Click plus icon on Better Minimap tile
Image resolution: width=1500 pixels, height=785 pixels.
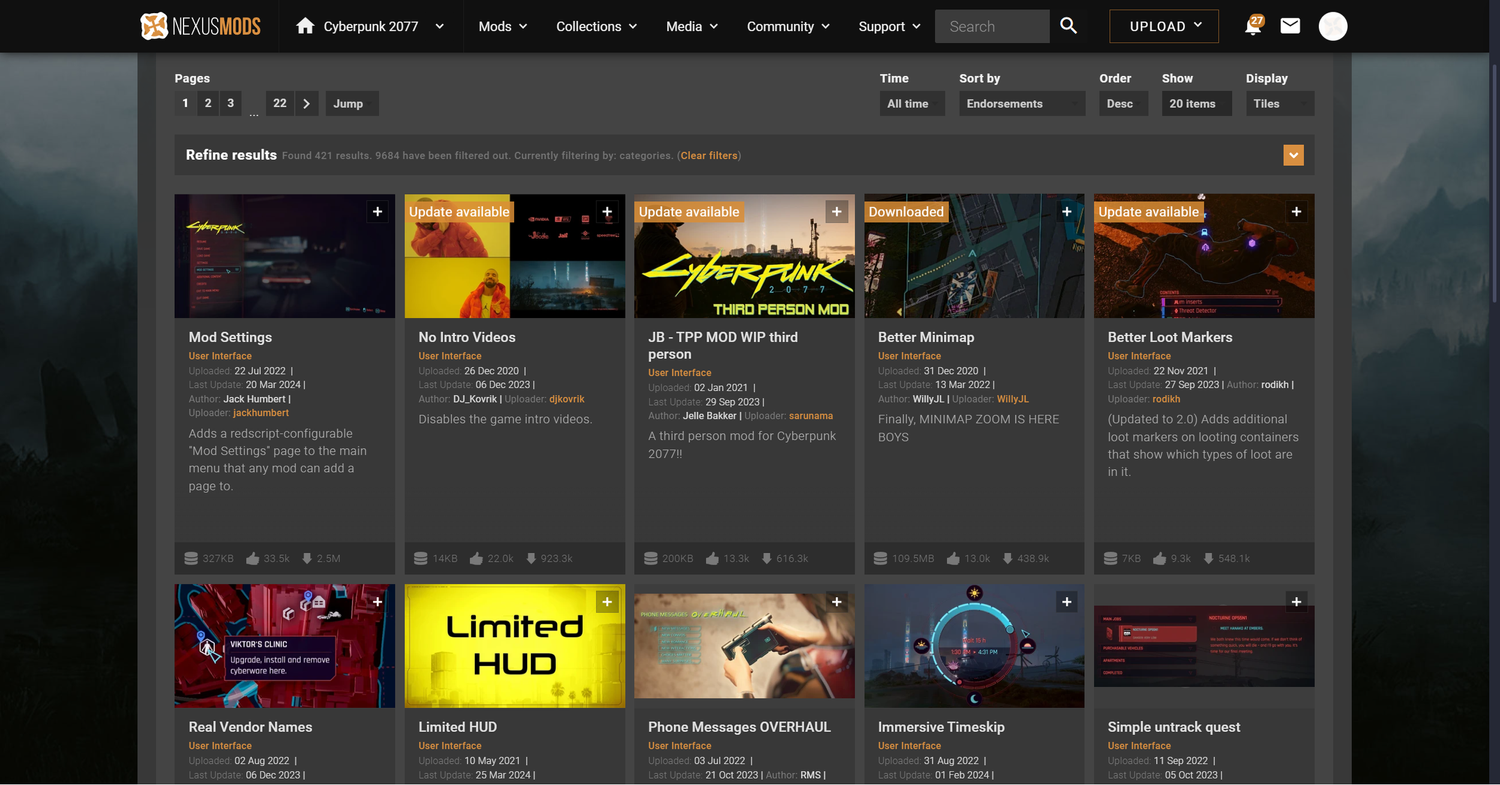coord(1067,212)
